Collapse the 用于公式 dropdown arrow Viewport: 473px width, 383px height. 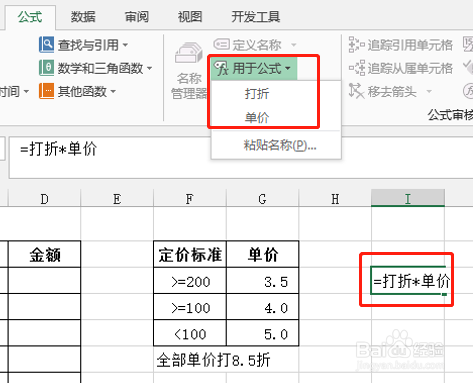click(288, 69)
